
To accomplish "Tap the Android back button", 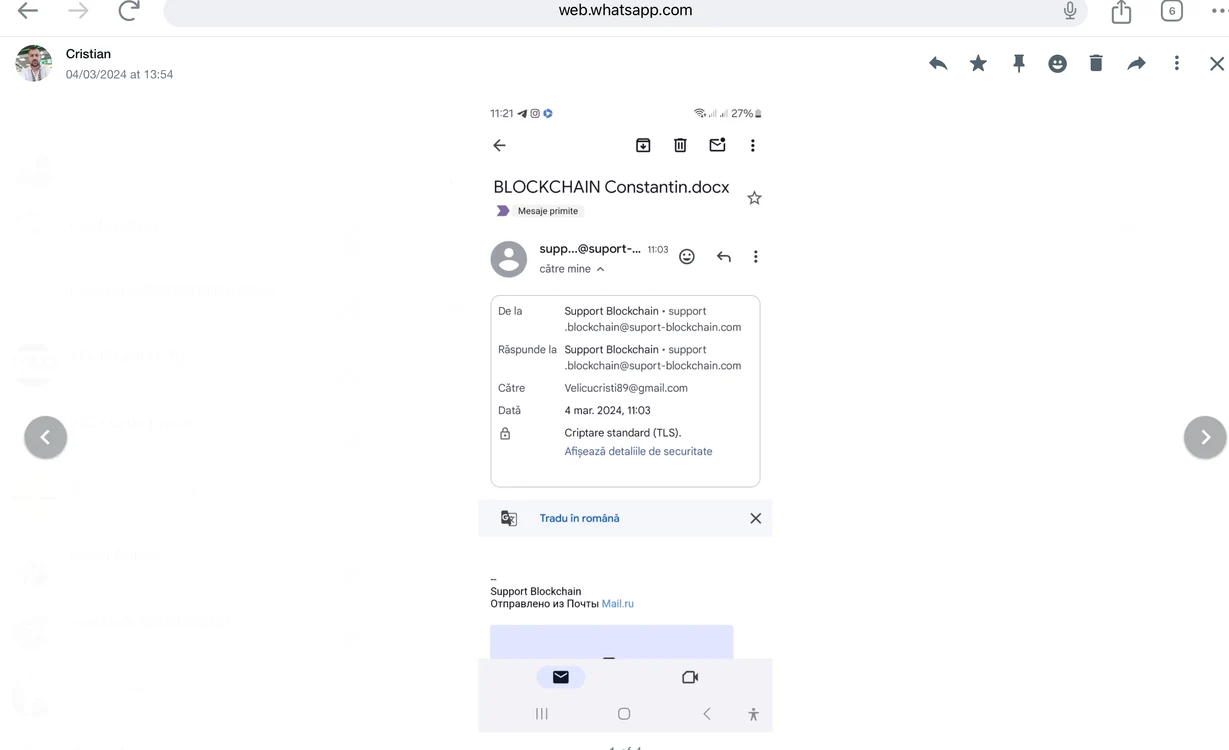I will [707, 714].
